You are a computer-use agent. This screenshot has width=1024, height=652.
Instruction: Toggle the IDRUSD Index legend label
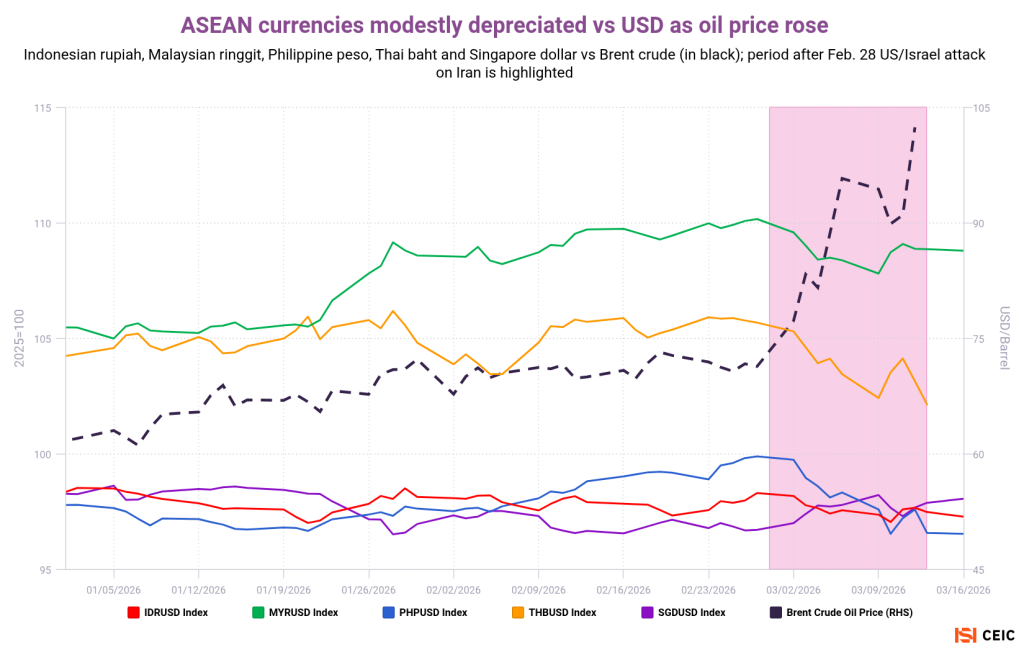click(175, 612)
